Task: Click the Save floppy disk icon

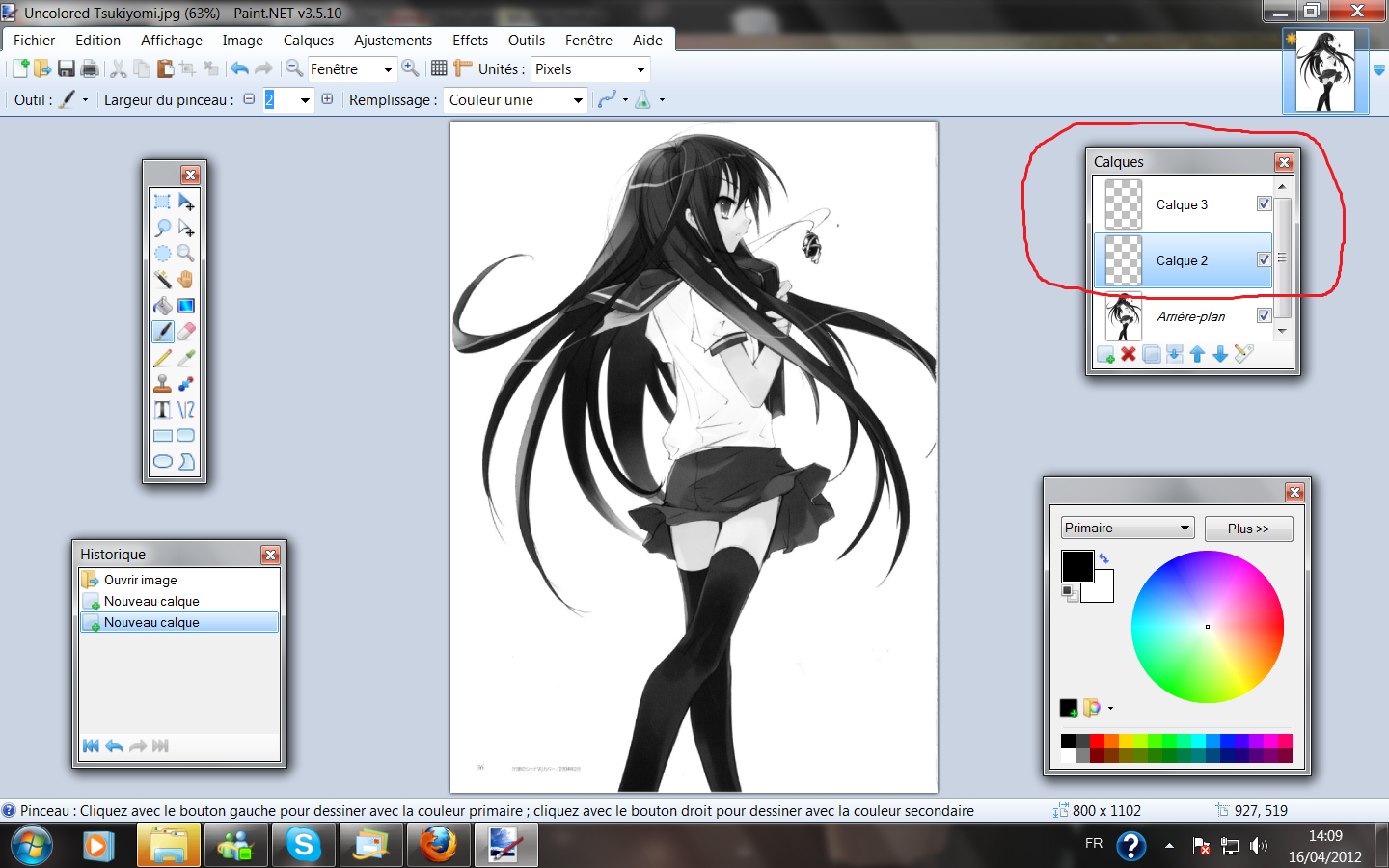Action: pyautogui.click(x=66, y=68)
